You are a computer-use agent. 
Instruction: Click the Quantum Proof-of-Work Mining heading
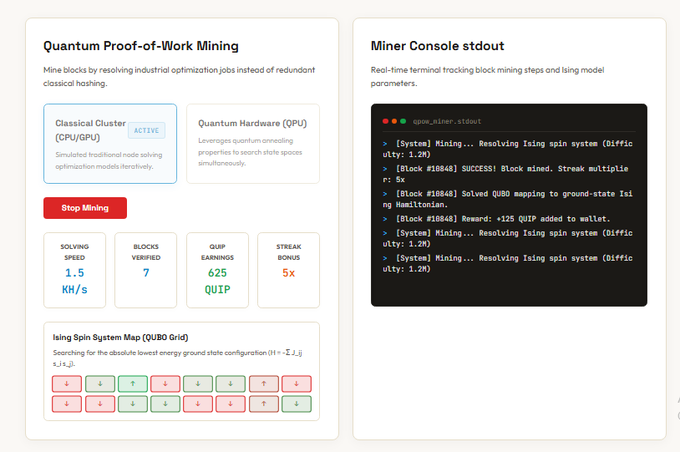[141, 46]
